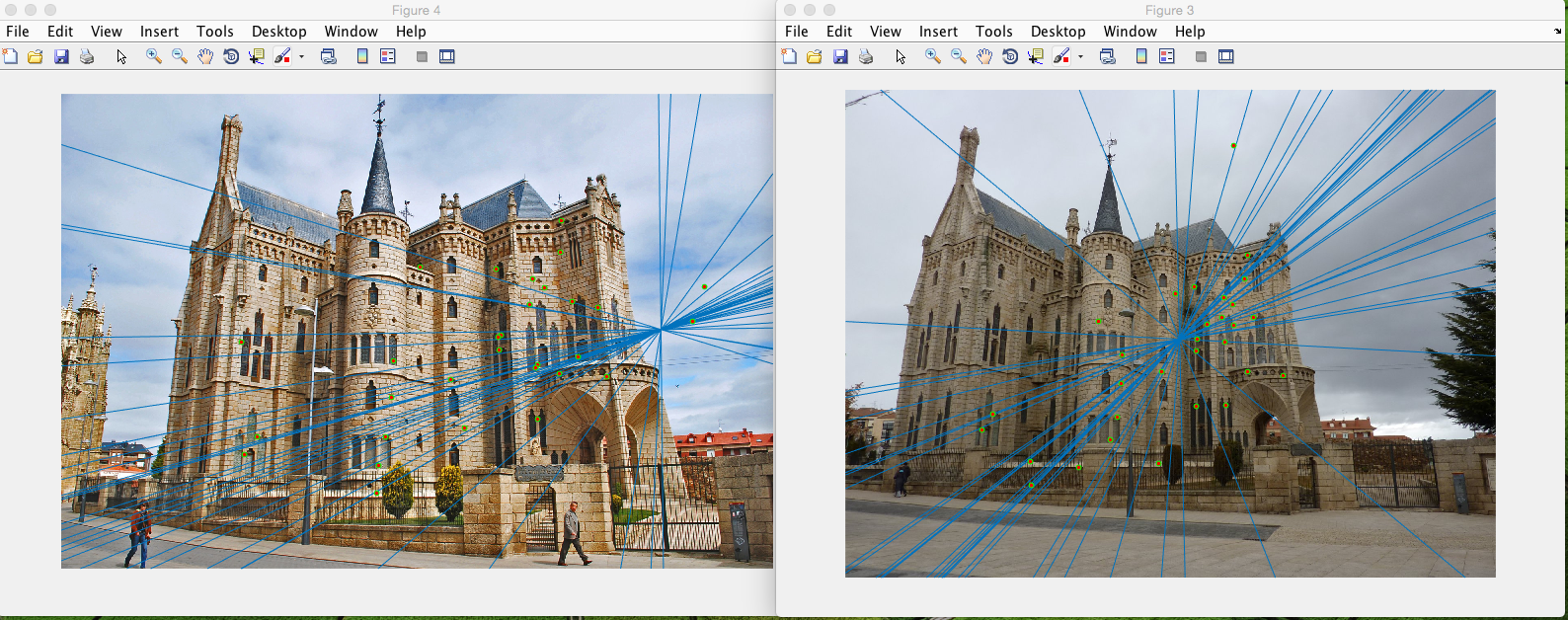Open Tools menu in Figure 4
Image resolution: width=1568 pixels, height=620 pixels.
tap(214, 32)
